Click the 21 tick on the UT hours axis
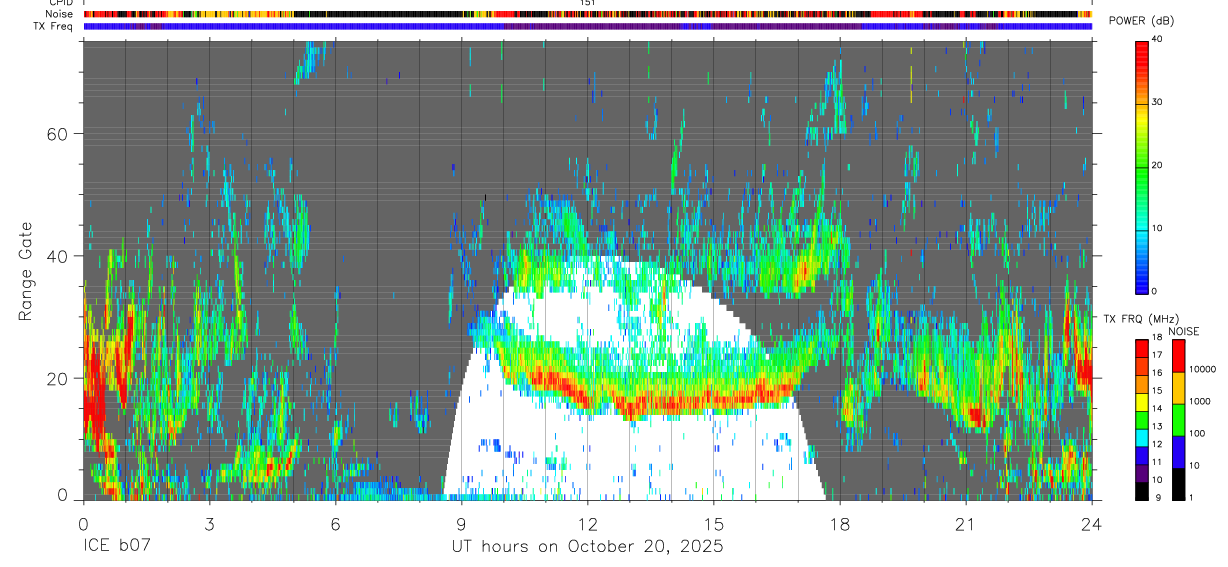 [x=965, y=523]
